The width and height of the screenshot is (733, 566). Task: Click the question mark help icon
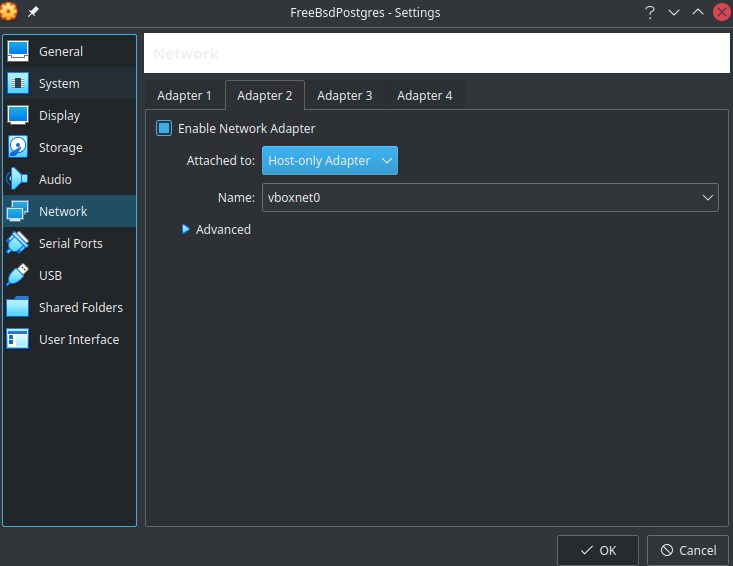coord(649,12)
